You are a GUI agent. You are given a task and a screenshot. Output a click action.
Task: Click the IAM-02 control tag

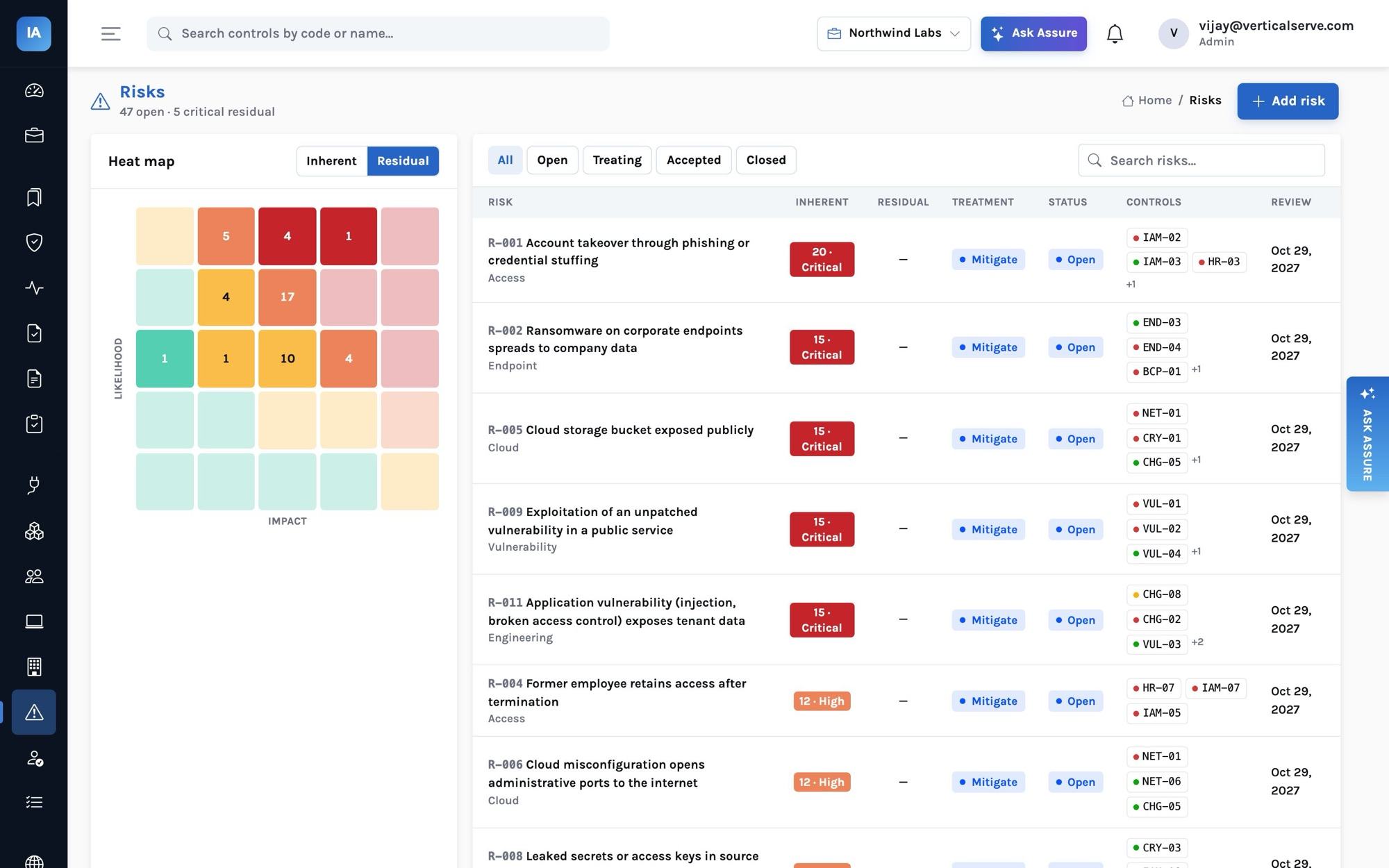pos(1157,237)
